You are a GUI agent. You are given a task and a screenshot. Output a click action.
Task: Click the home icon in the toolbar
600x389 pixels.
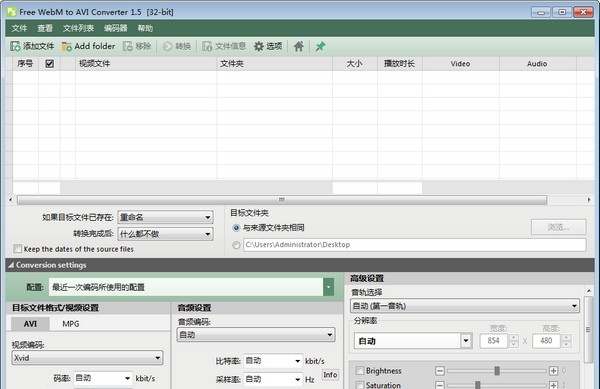299,46
